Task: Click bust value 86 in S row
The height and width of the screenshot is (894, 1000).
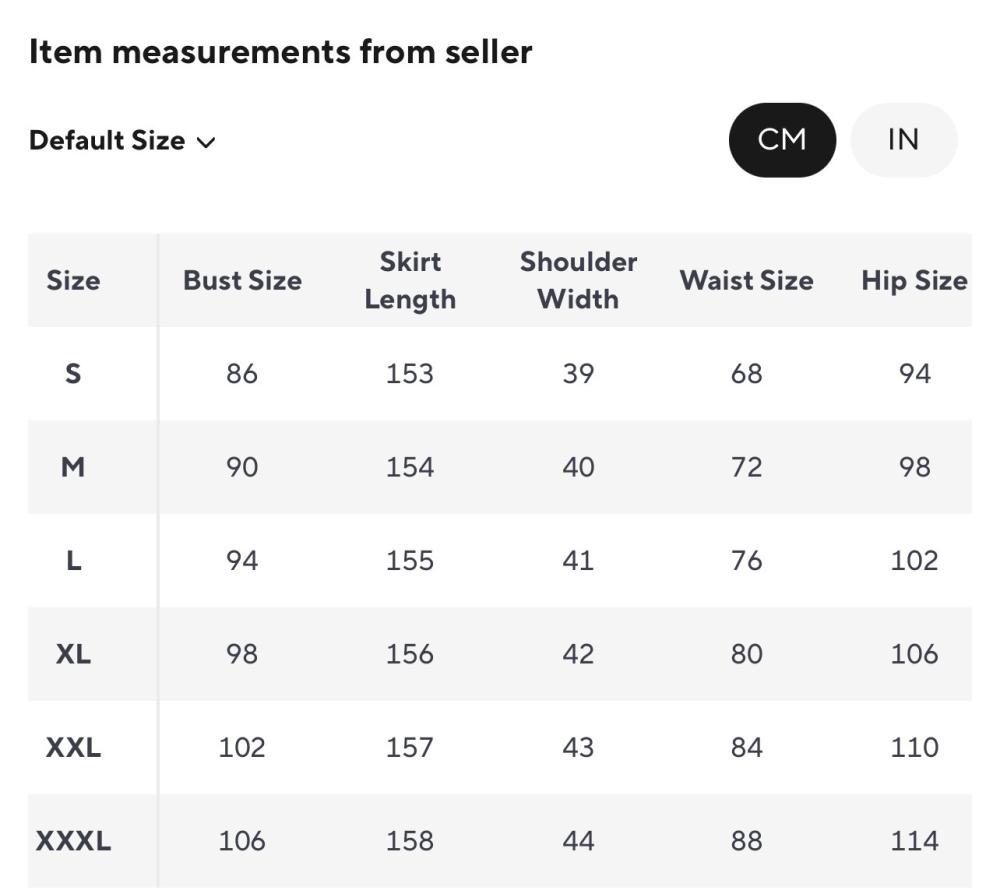Action: click(x=242, y=373)
